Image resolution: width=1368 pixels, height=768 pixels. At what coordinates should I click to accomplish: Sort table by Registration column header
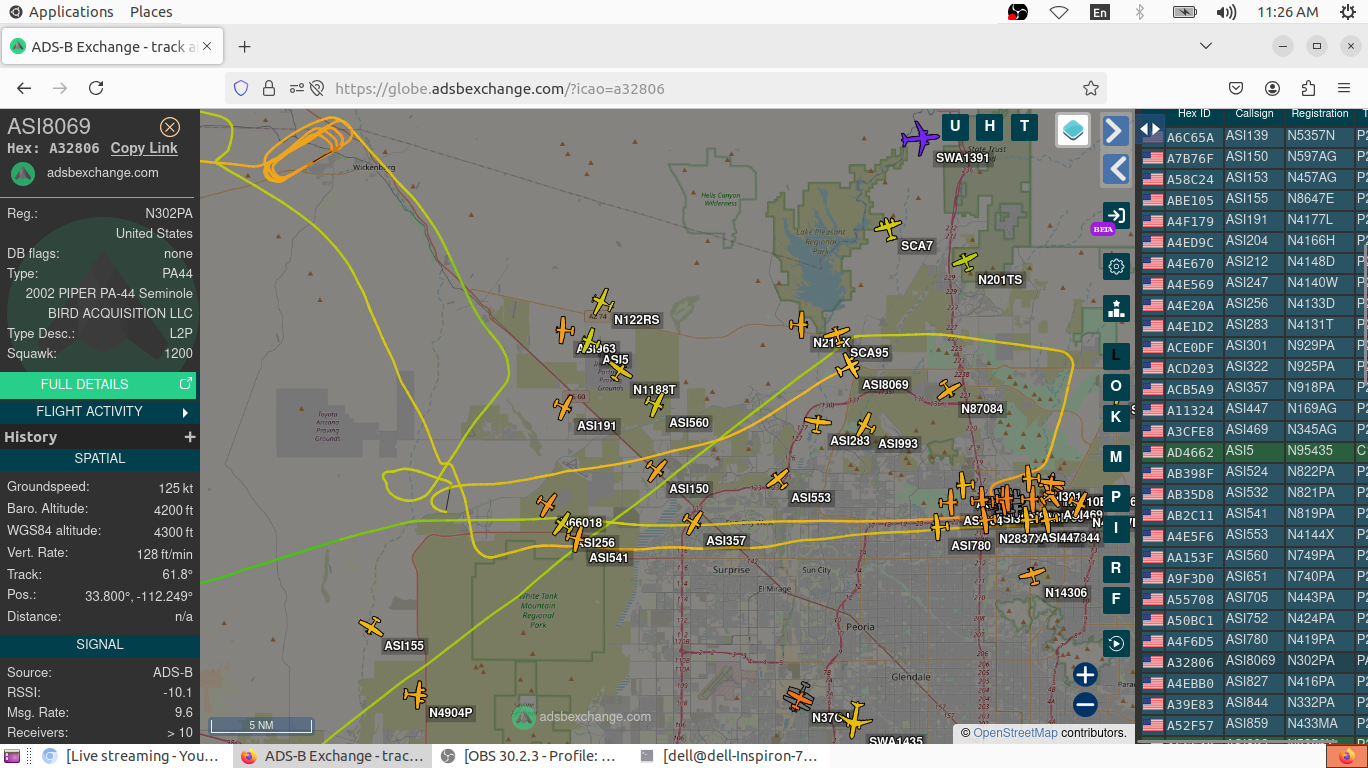coord(1320,114)
